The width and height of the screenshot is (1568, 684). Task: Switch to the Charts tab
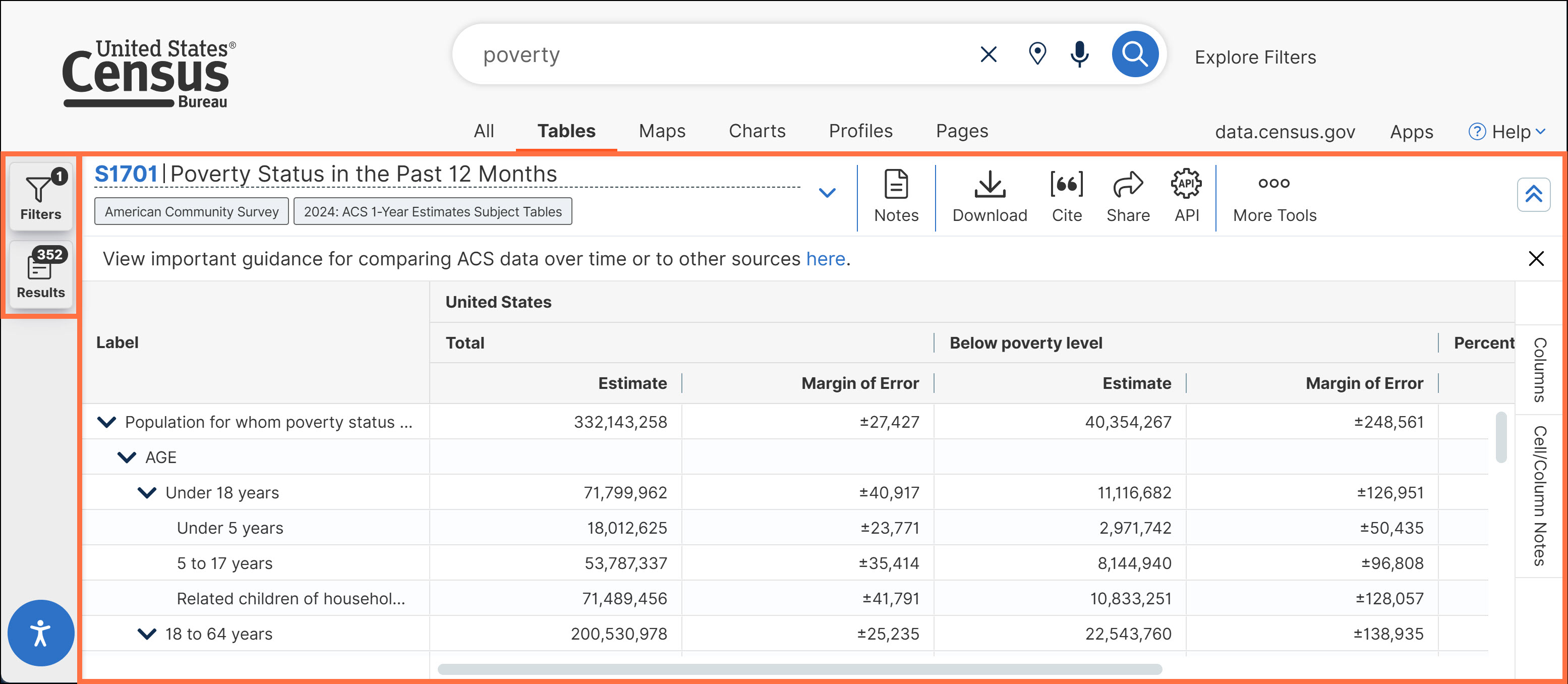tap(757, 131)
